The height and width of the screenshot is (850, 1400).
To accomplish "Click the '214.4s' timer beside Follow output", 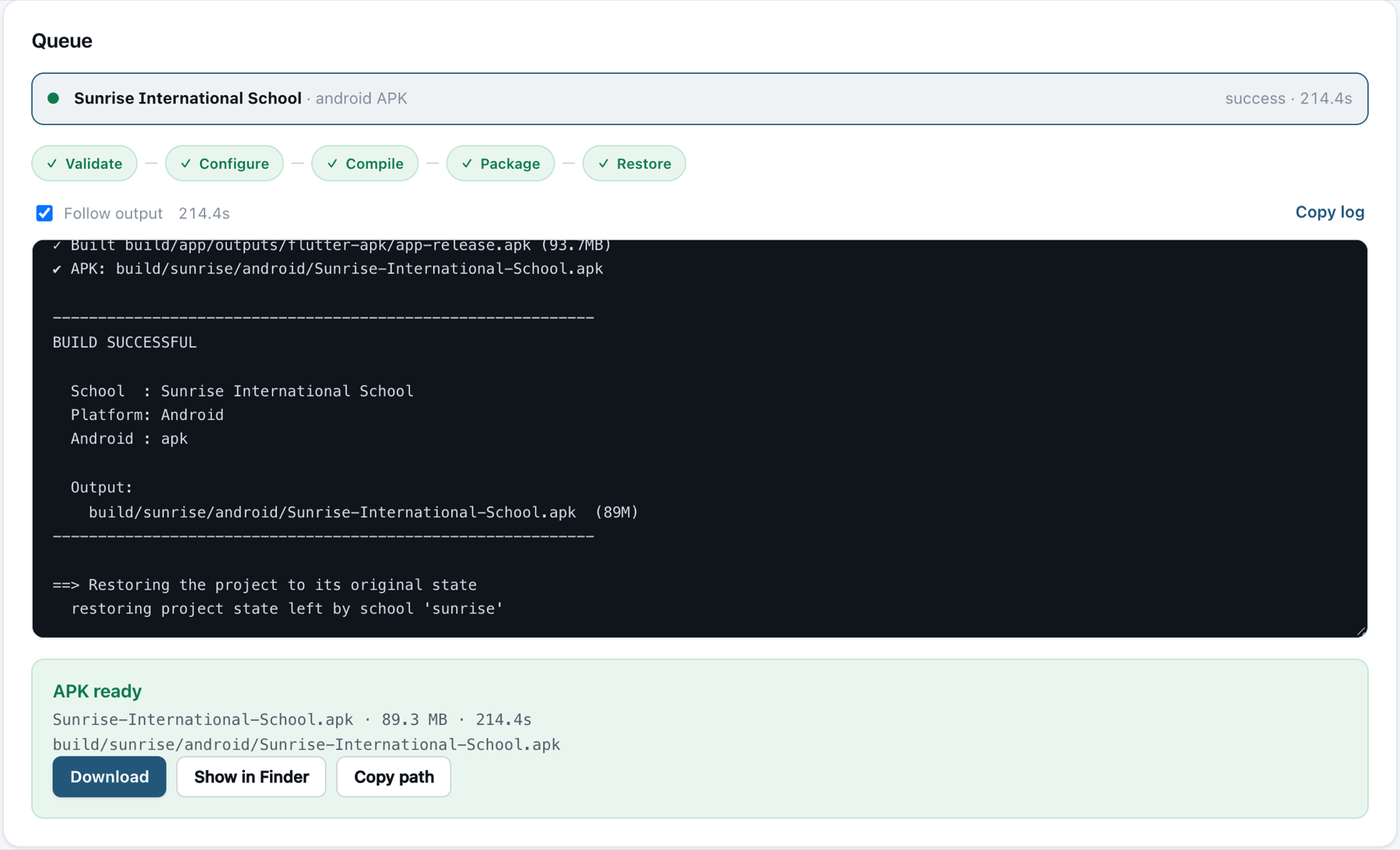I will tap(204, 213).
